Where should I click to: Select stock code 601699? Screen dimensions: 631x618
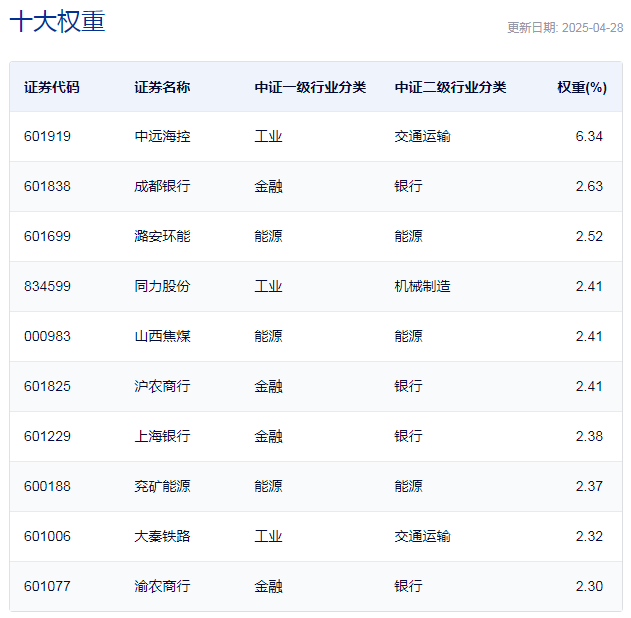pyautogui.click(x=47, y=236)
